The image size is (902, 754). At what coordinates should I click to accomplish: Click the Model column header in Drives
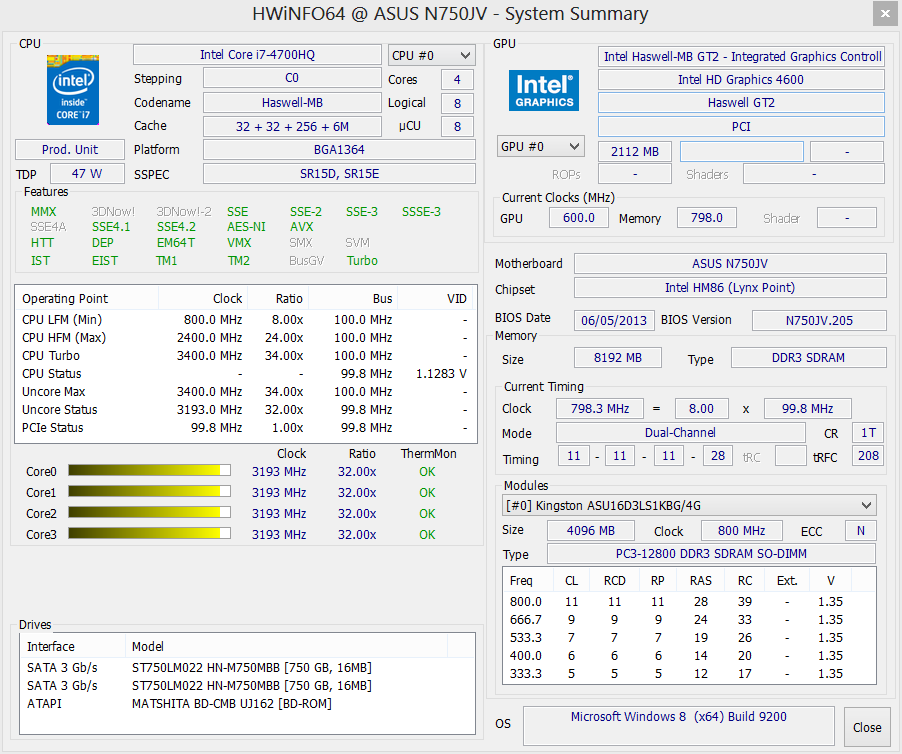(286, 646)
